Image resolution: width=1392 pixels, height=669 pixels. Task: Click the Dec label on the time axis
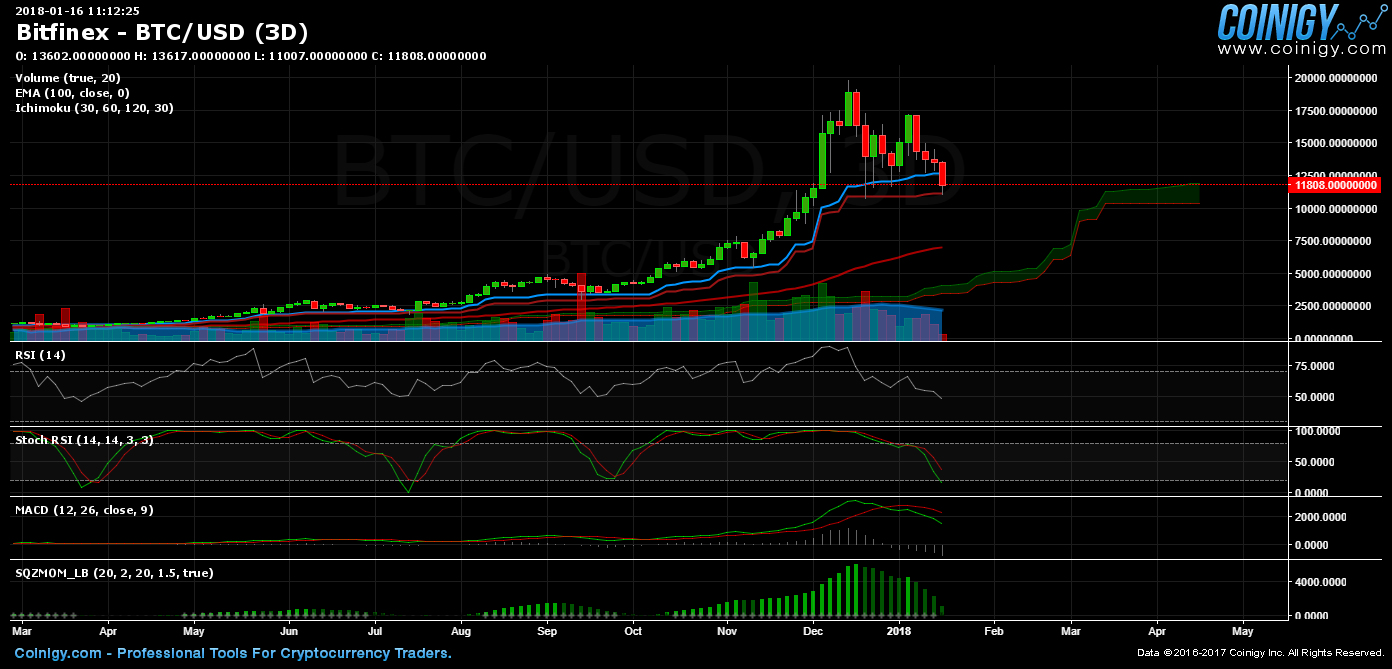coord(813,632)
